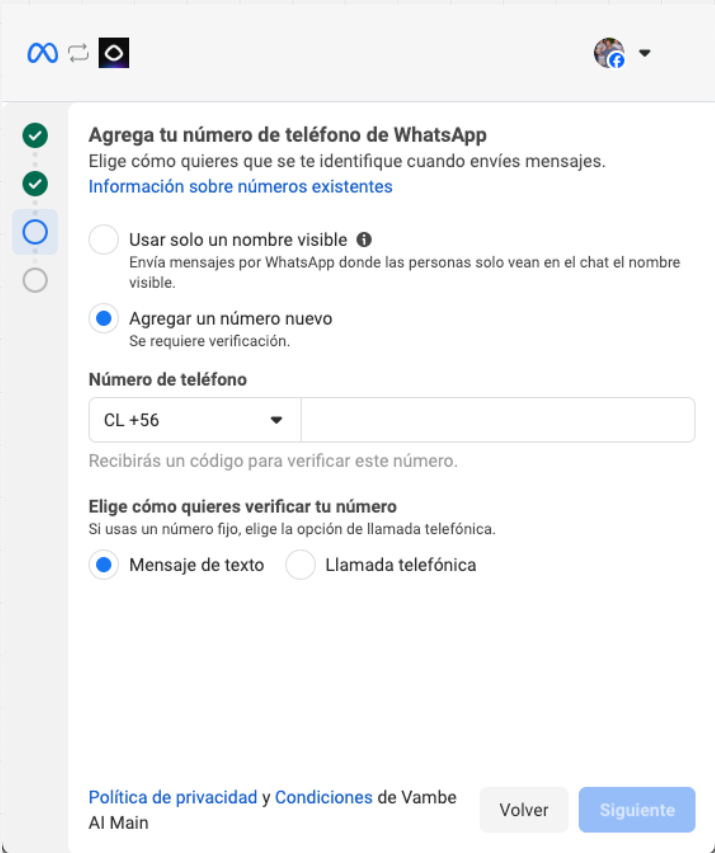This screenshot has height=853, width=715.
Task: Click the first completed step checkmark
Action: (x=35, y=135)
